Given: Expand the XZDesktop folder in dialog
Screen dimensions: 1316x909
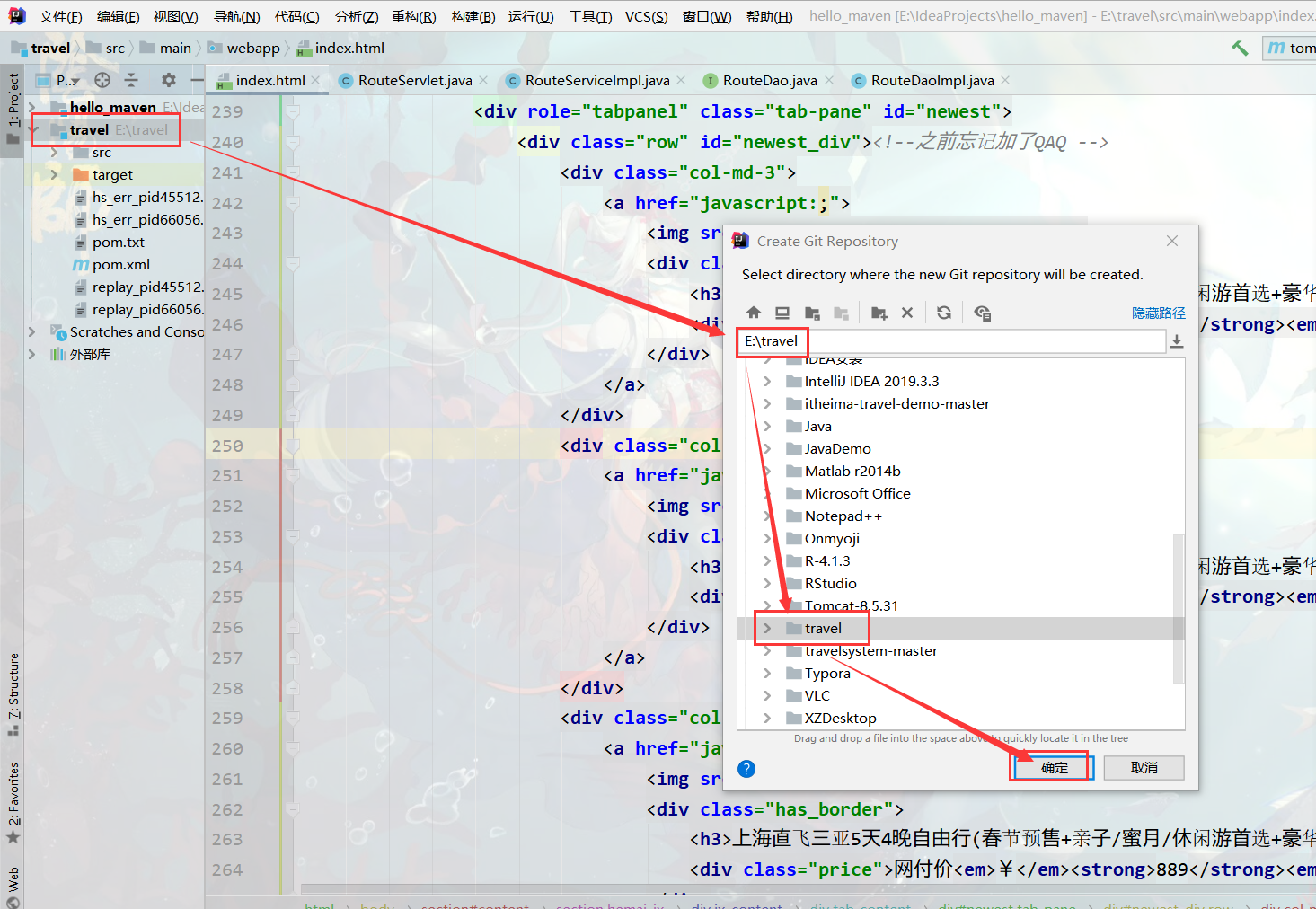Looking at the screenshot, I should tap(767, 718).
